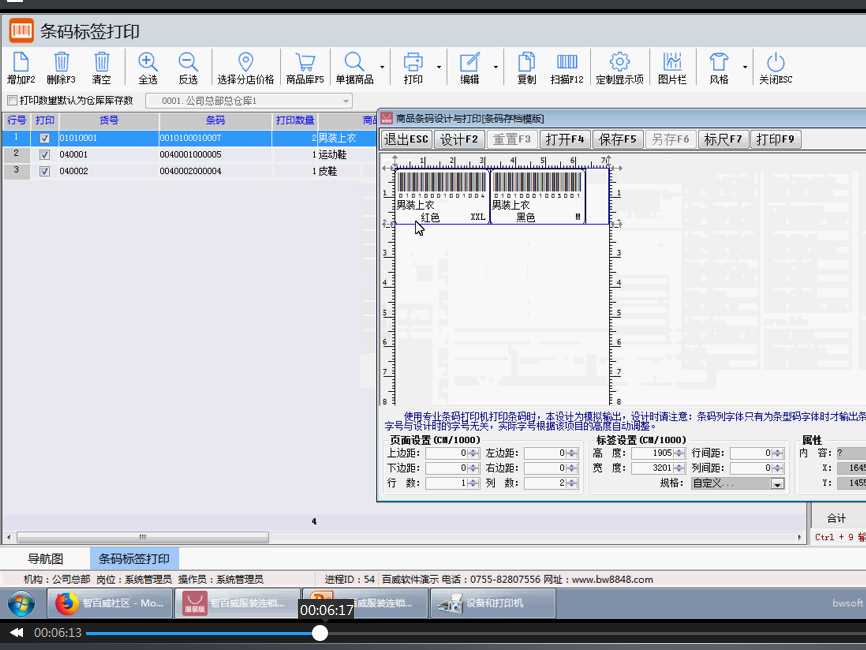Click the 扫描F12 barcode scan icon
The height and width of the screenshot is (650, 866).
tap(566, 63)
